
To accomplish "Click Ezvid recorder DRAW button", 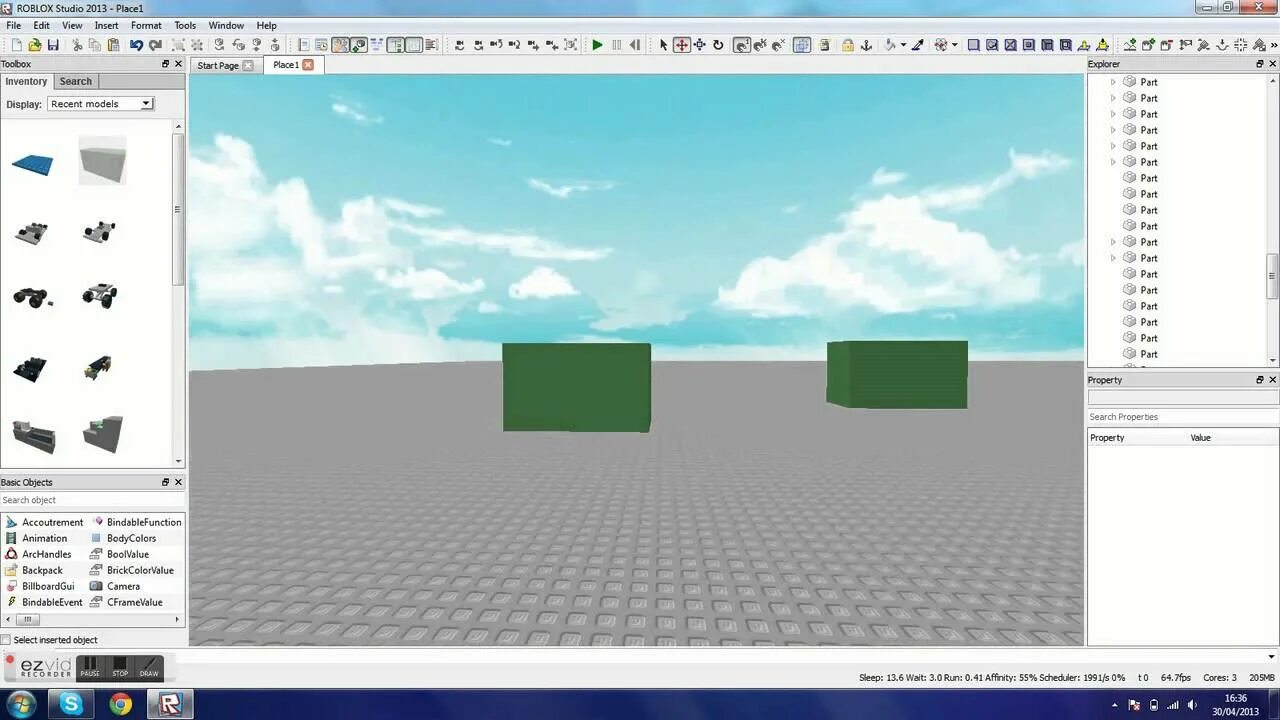I will click(x=149, y=667).
